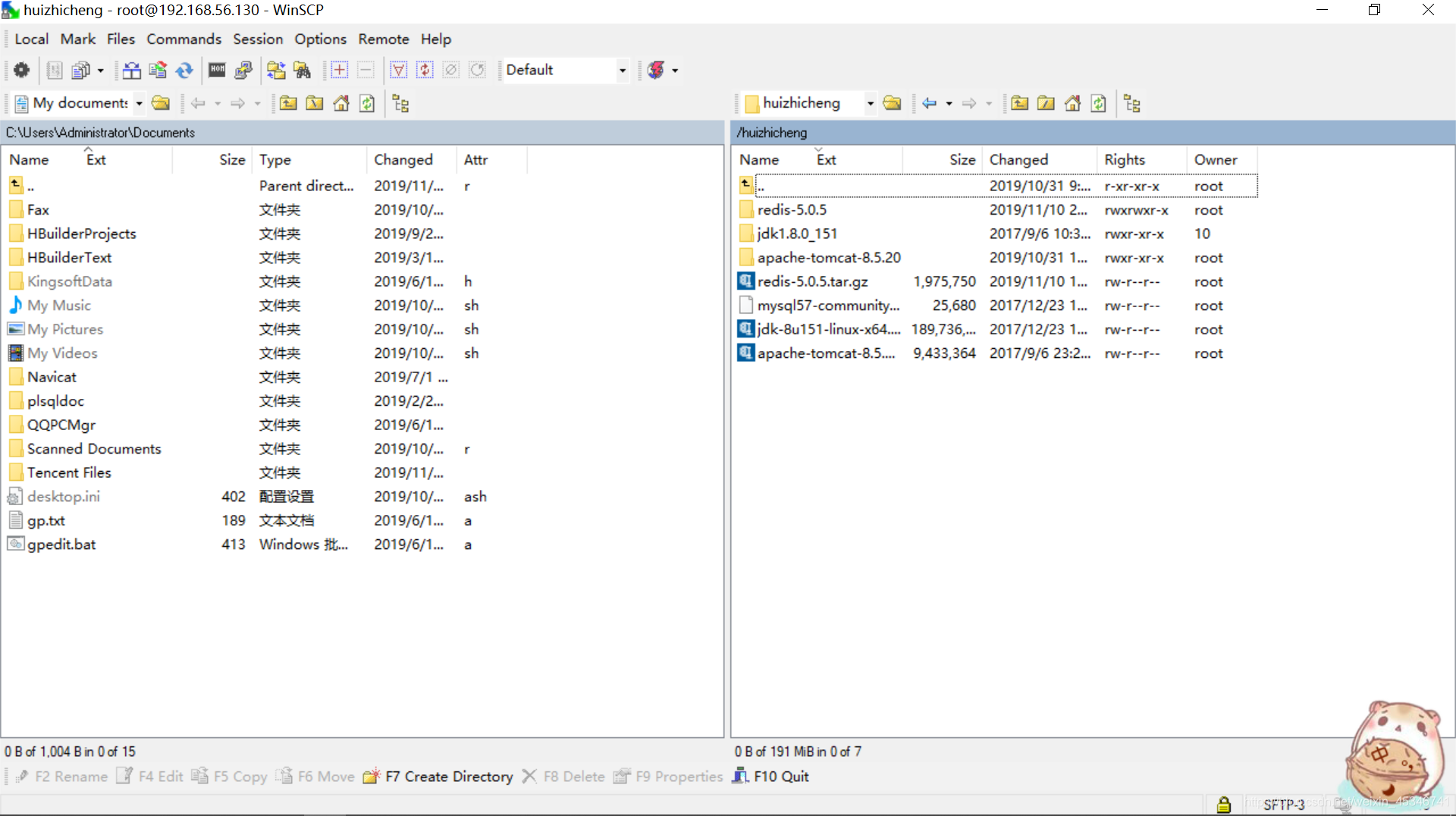Select jdk-8u151-linux-x64 remote archive
The image size is (1456, 816).
828,329
